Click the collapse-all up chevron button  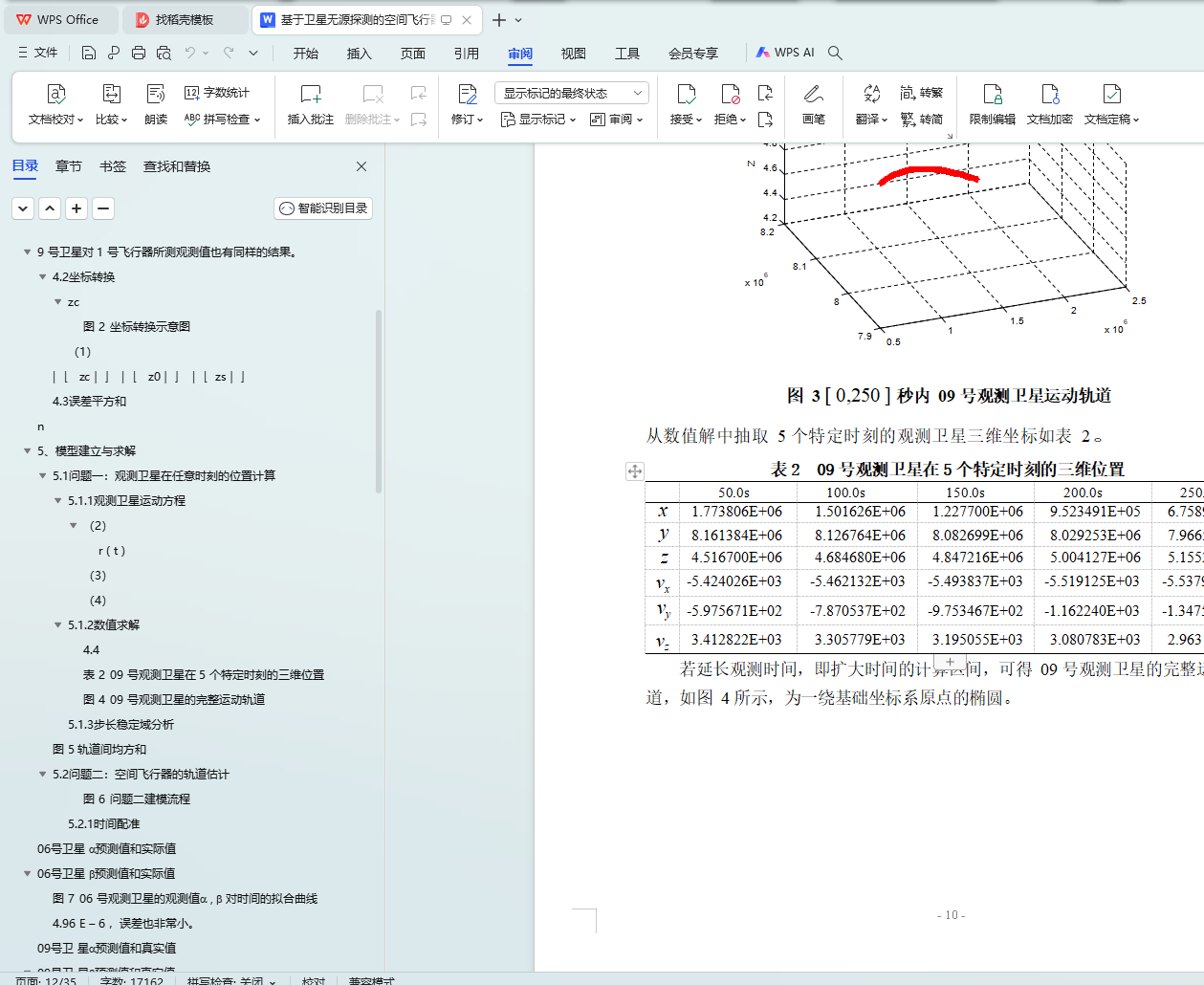[x=50, y=208]
